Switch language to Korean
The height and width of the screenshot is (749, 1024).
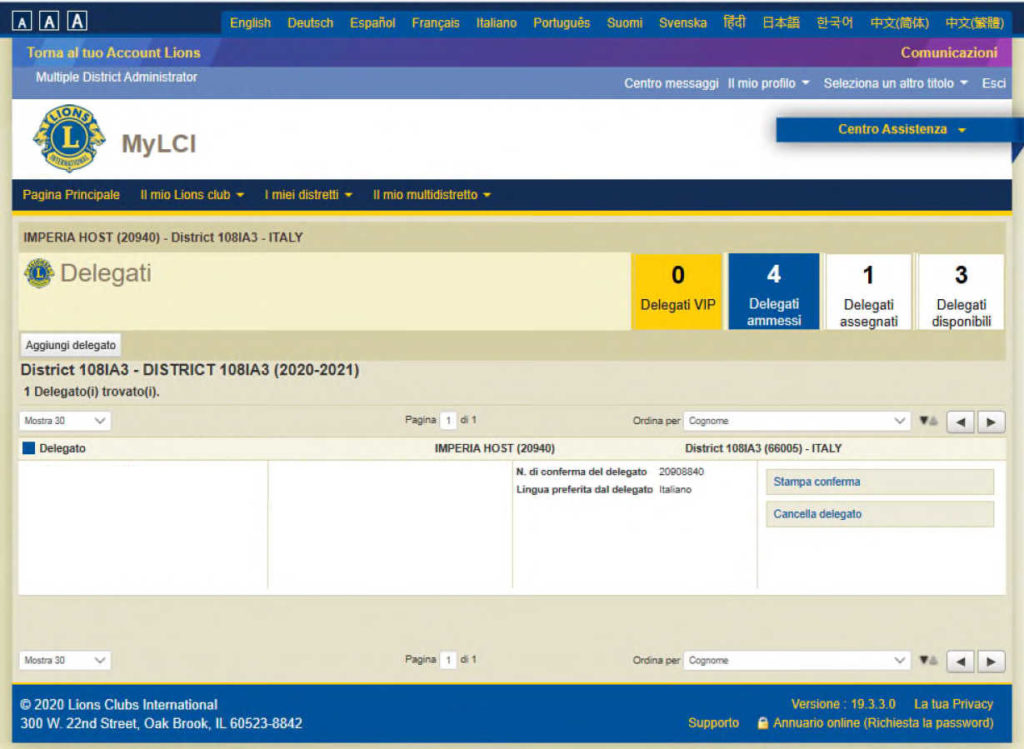coord(835,23)
